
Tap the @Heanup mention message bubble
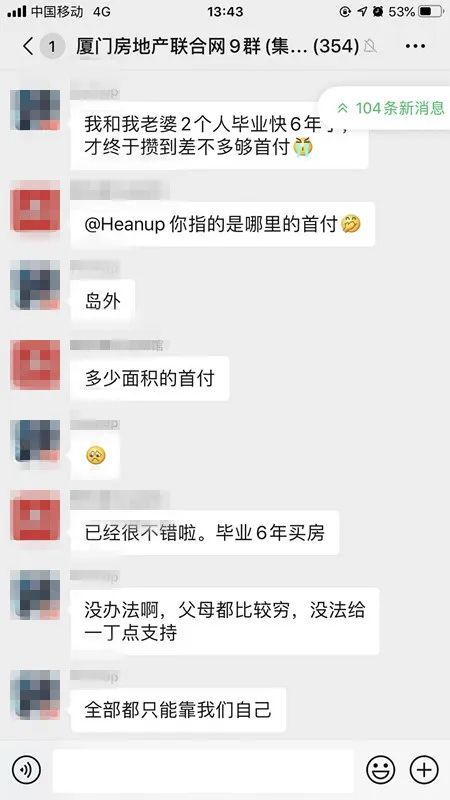click(222, 224)
